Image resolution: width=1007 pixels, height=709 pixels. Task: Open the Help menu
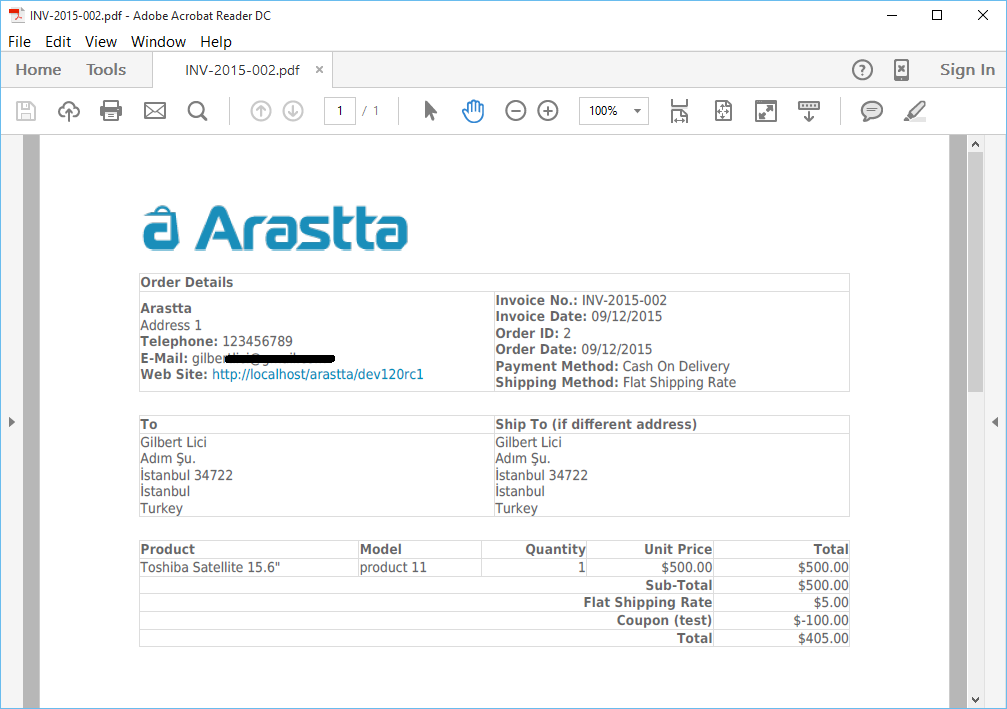(216, 42)
